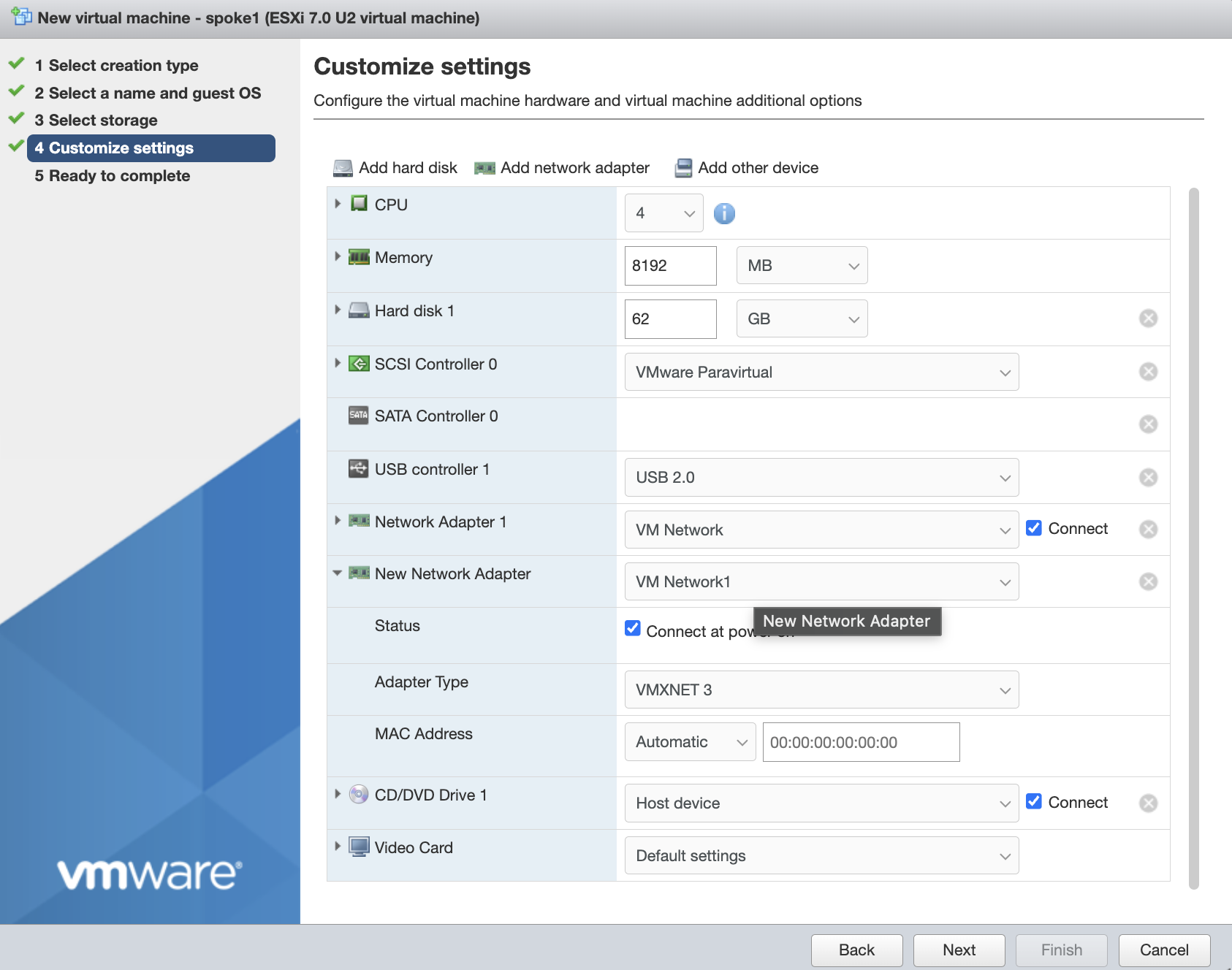Toggle Connect at power on checkbox
Screen dimensions: 1232x970
click(x=633, y=628)
